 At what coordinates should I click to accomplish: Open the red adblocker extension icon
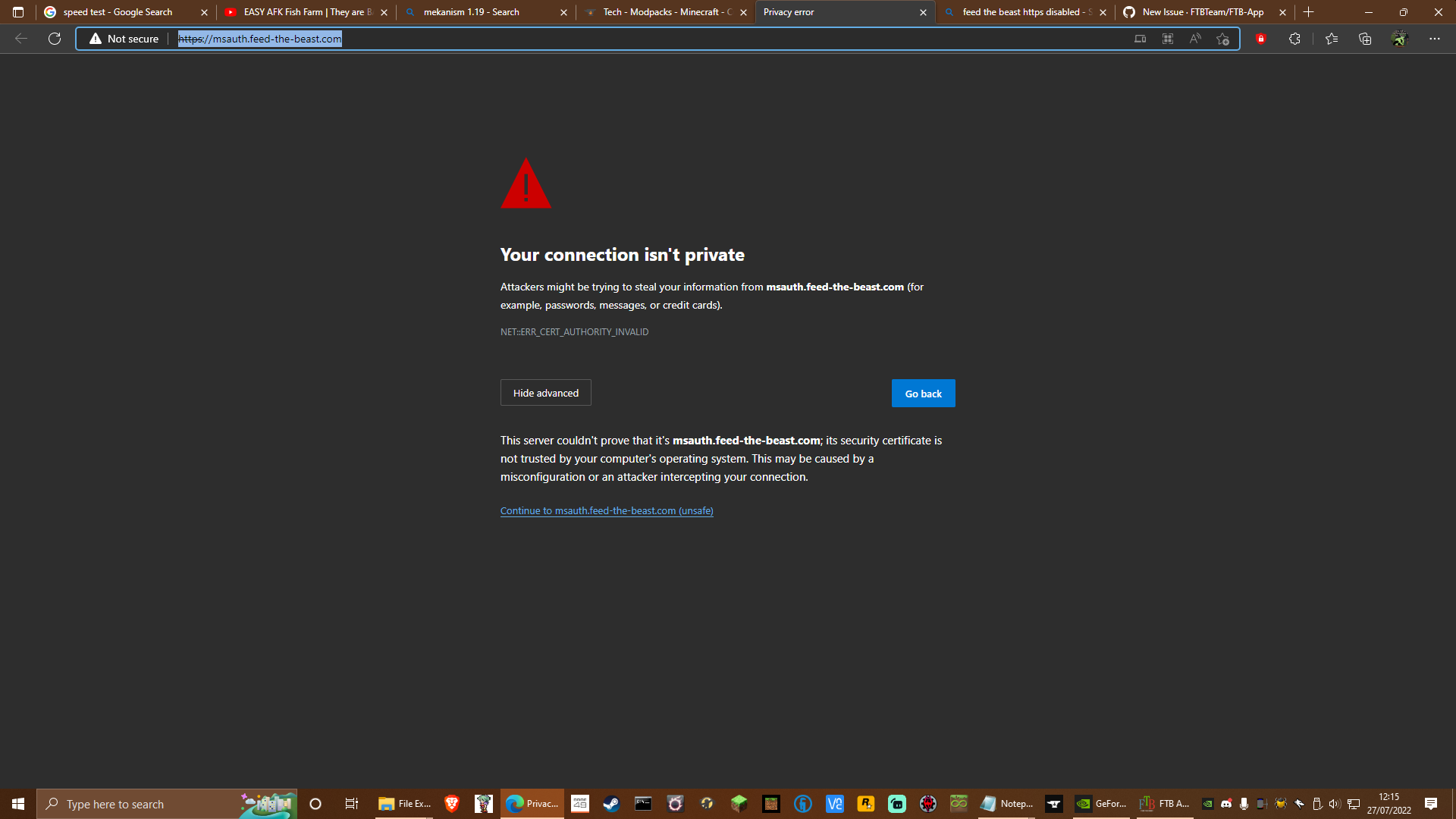(x=1262, y=39)
